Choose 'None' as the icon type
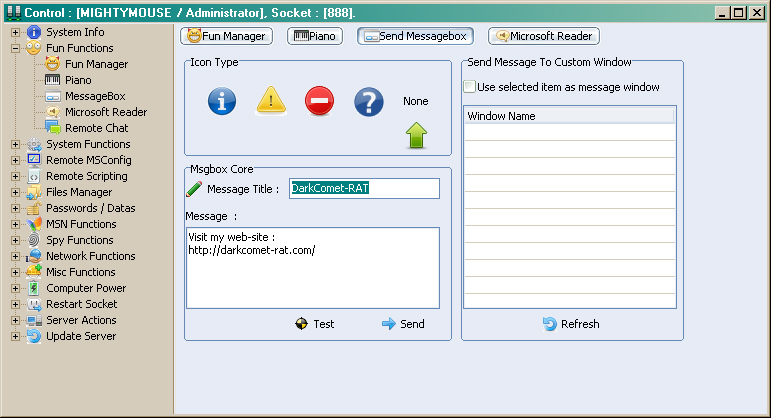 click(415, 101)
